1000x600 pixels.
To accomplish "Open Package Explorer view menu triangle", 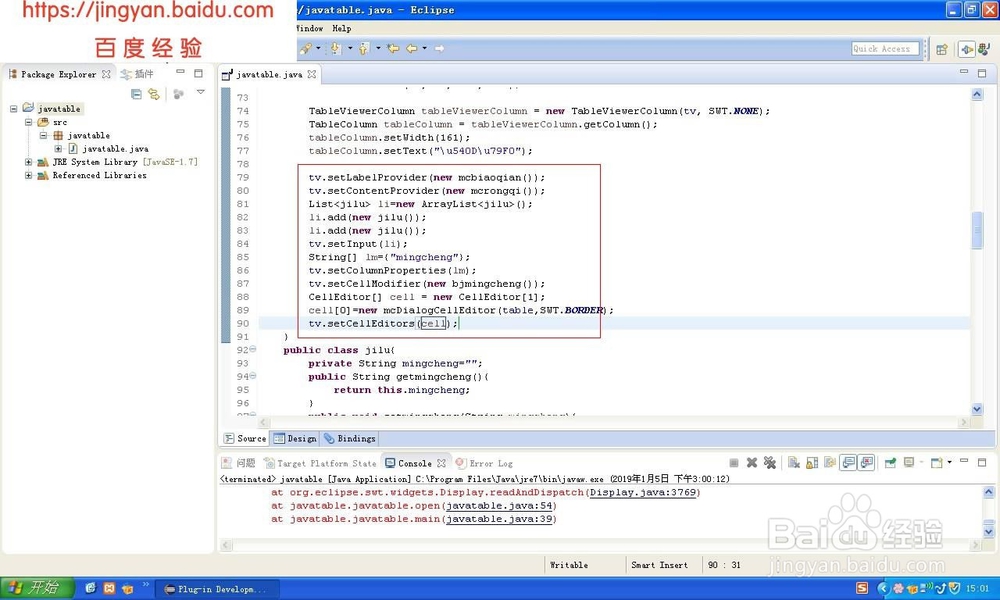I will coord(201,92).
